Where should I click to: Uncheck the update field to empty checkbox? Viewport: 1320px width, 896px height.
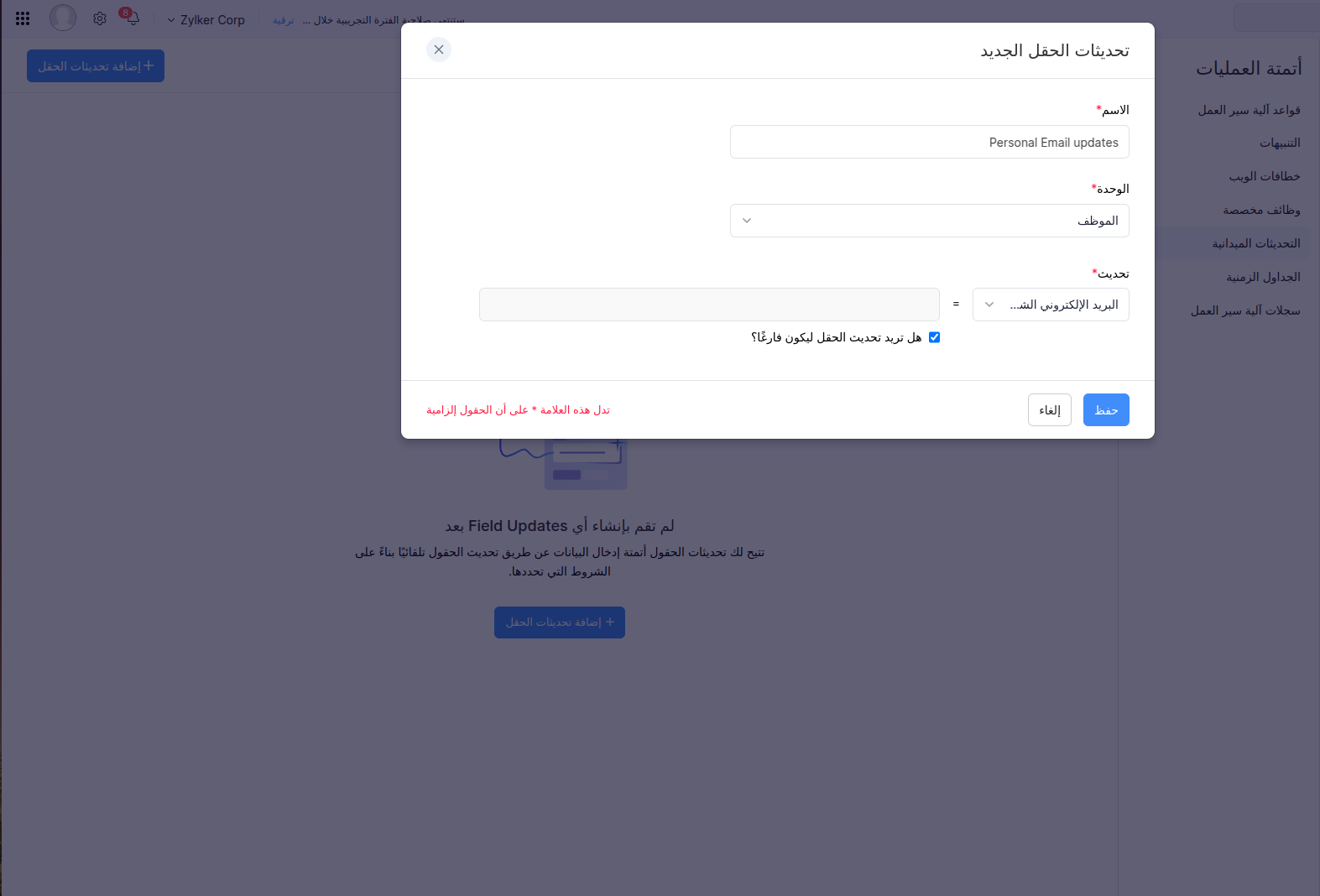point(934,337)
